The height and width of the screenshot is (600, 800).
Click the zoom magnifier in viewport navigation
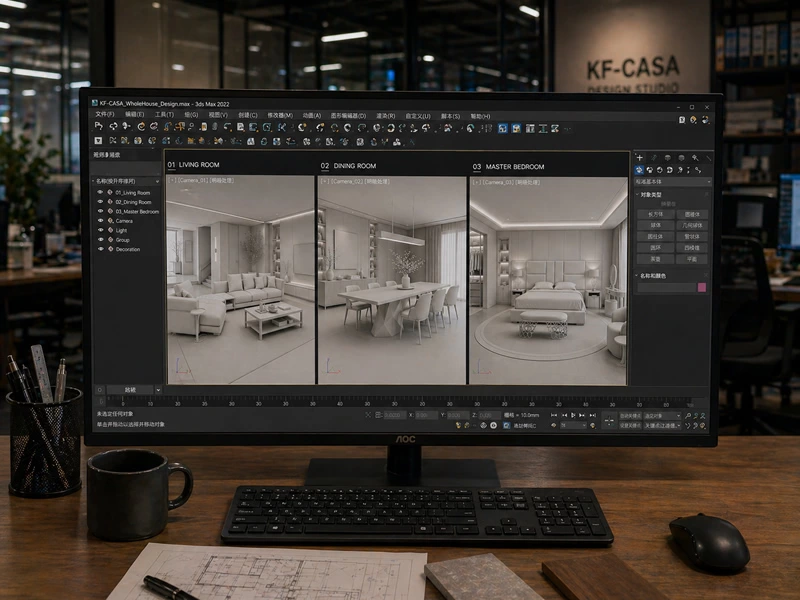click(x=688, y=416)
